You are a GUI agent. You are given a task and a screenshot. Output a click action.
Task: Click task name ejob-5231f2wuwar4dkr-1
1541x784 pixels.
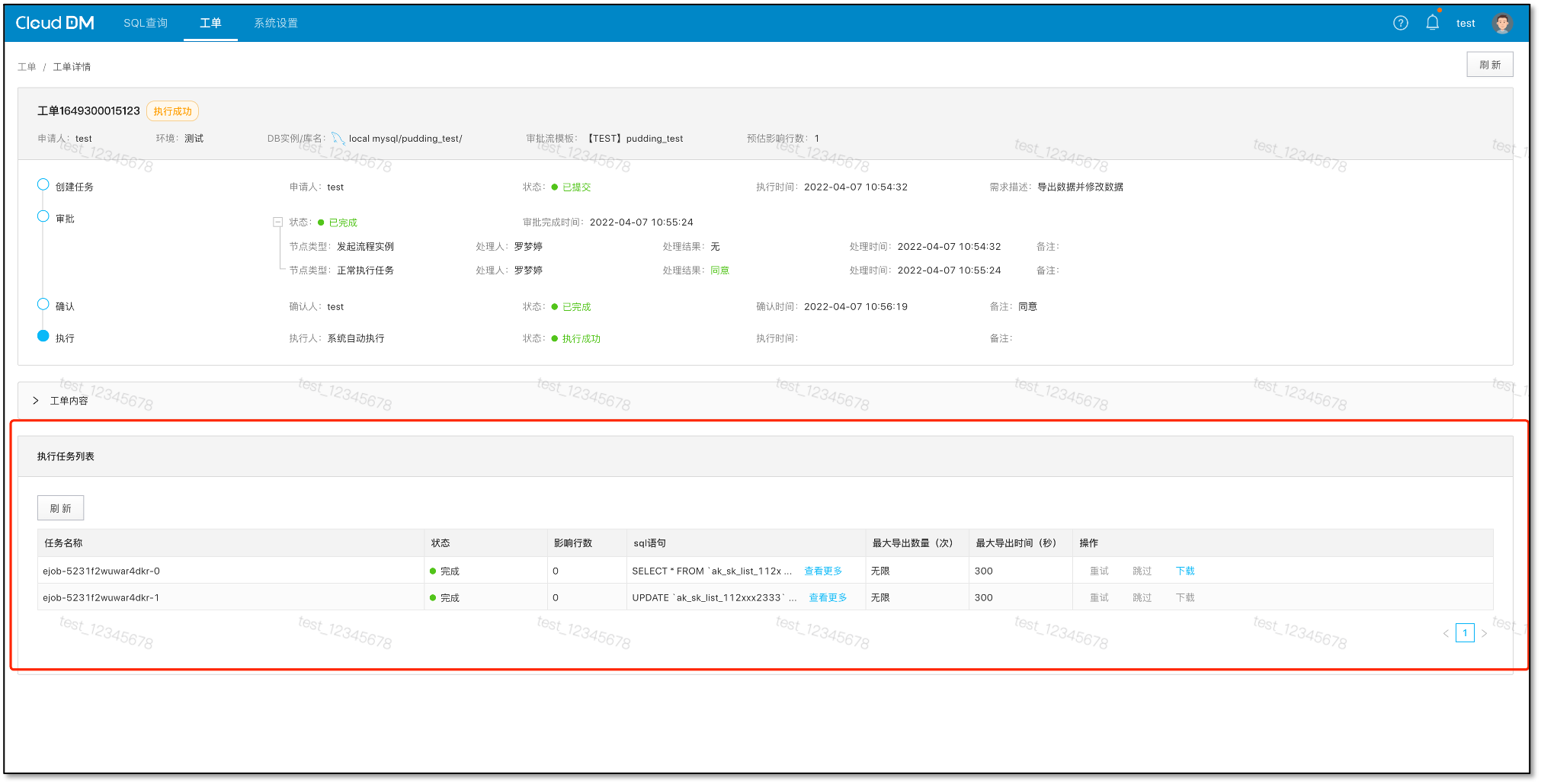click(101, 598)
